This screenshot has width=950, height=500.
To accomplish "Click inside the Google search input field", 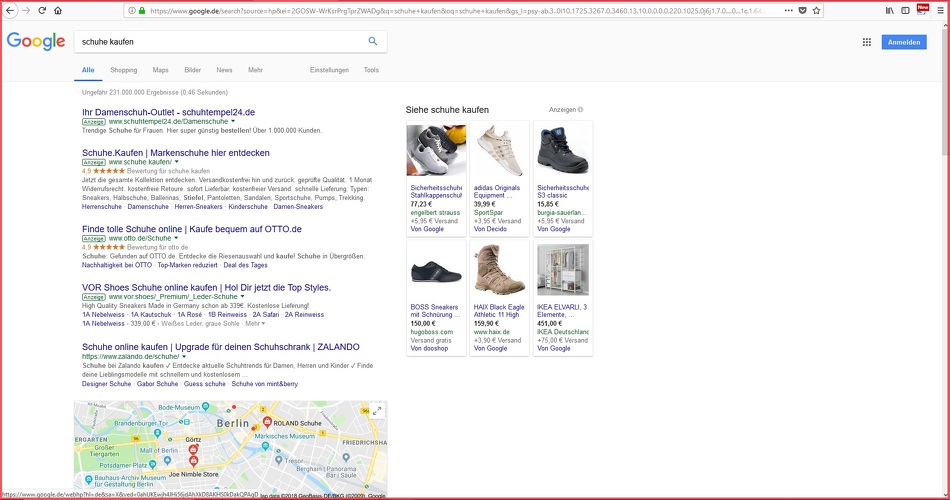I will 221,41.
